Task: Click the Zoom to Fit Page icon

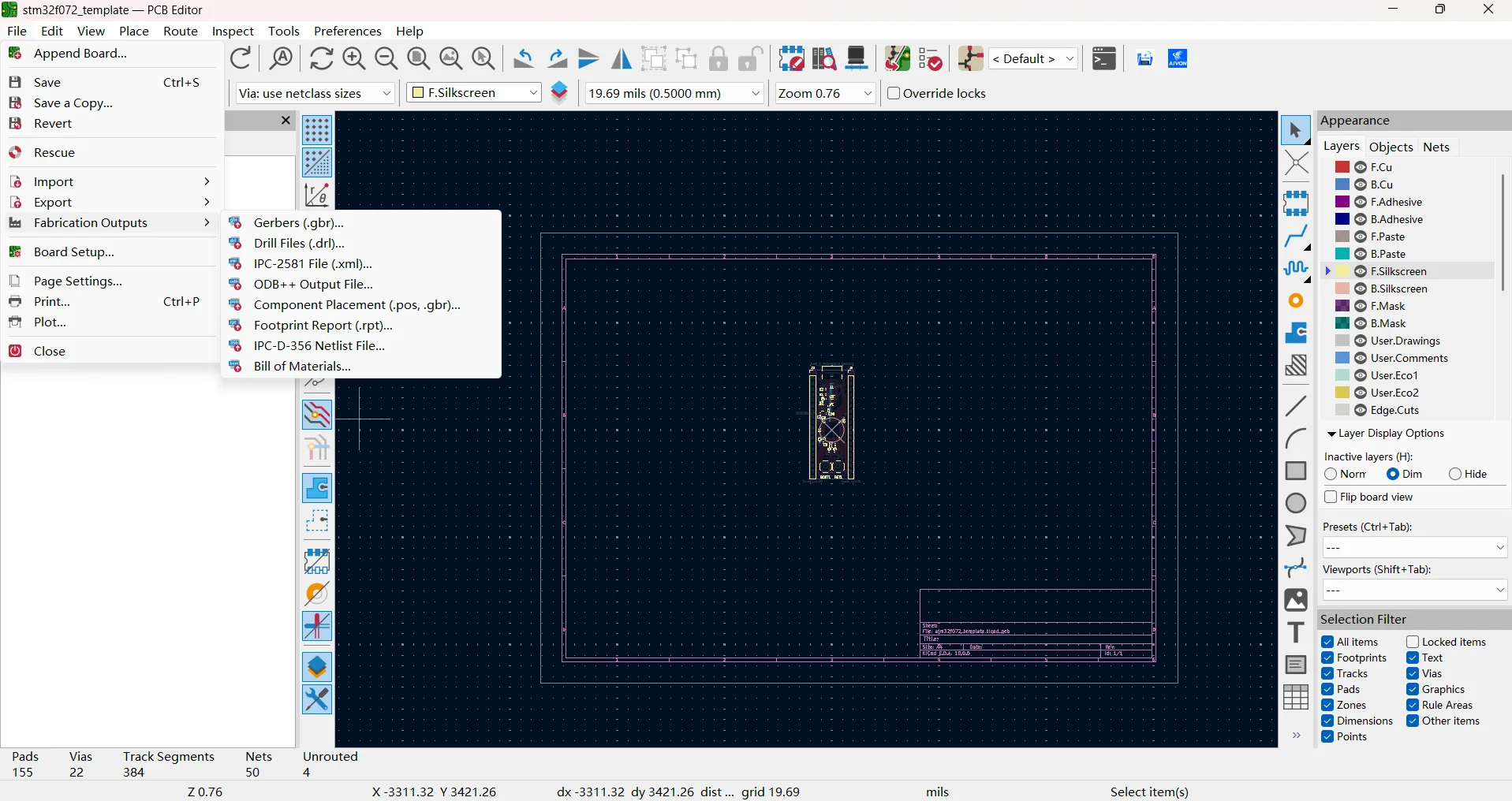Action: pos(419,58)
